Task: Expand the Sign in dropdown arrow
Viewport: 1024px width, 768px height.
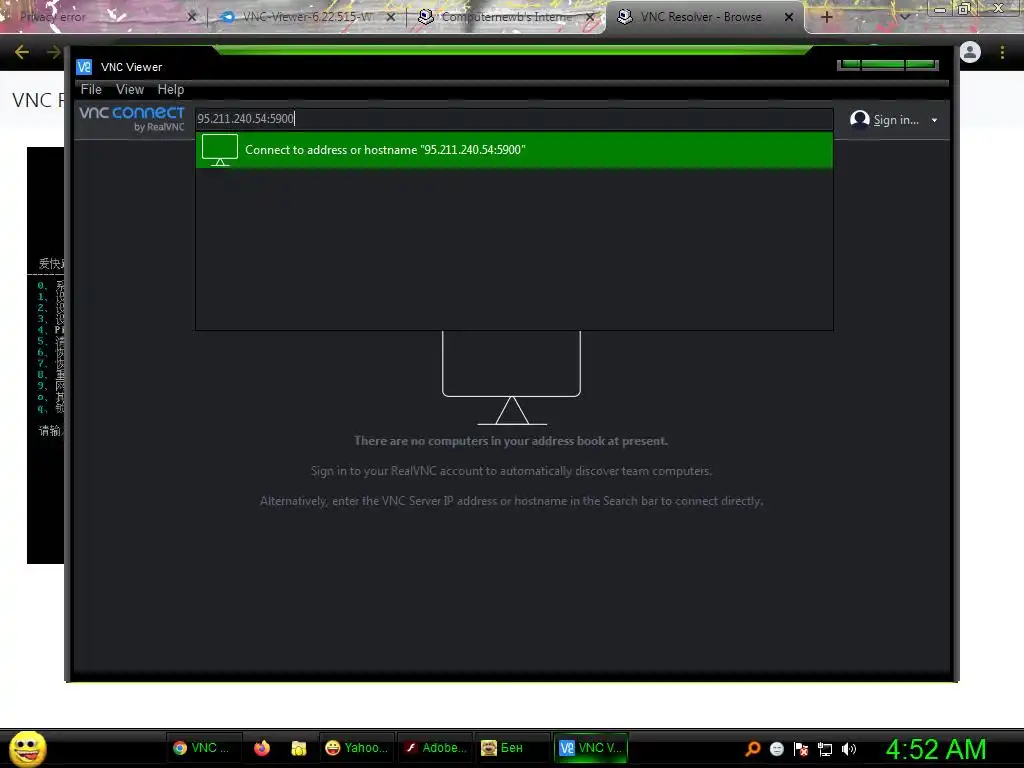Action: point(935,121)
